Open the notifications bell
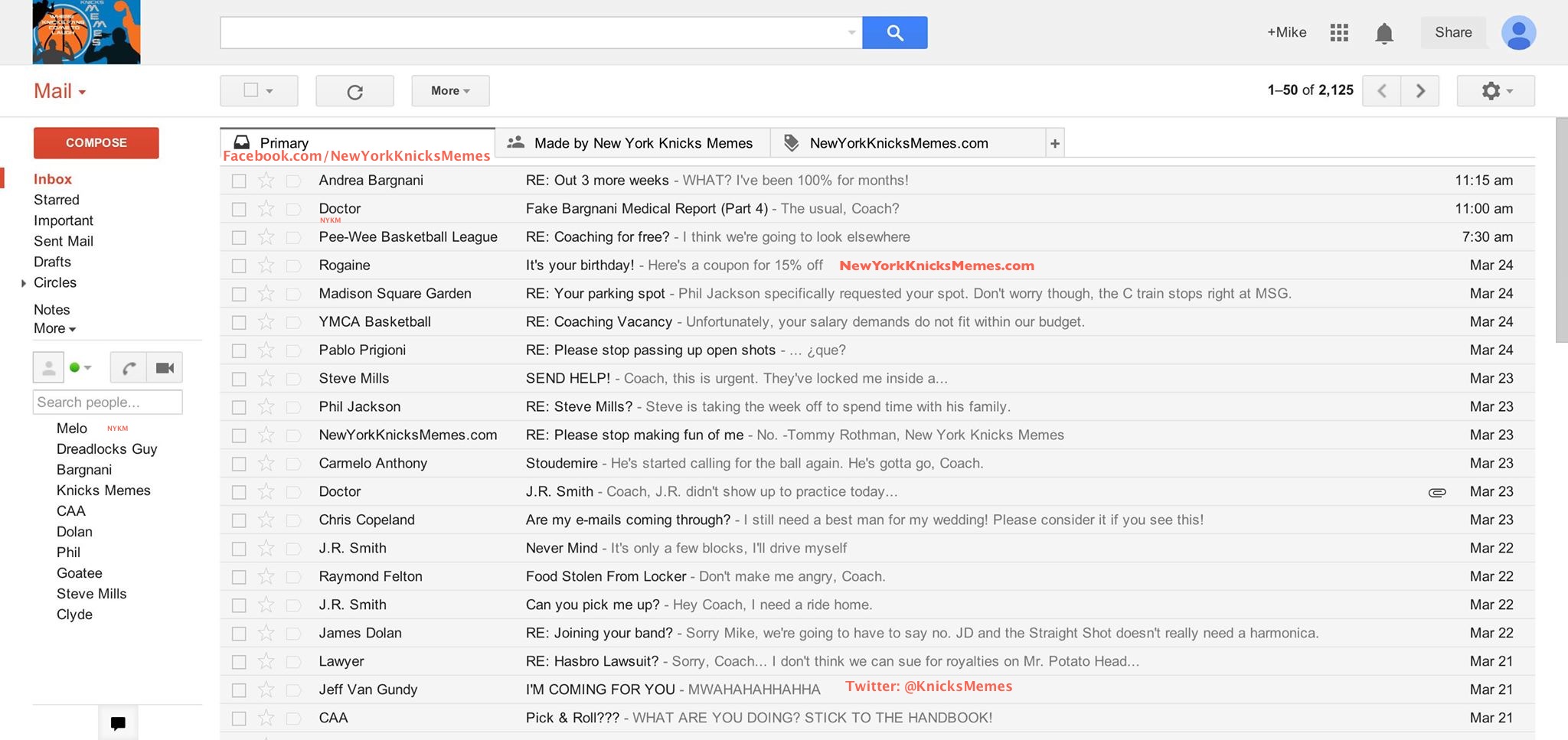The image size is (1568, 740). coord(1383,34)
